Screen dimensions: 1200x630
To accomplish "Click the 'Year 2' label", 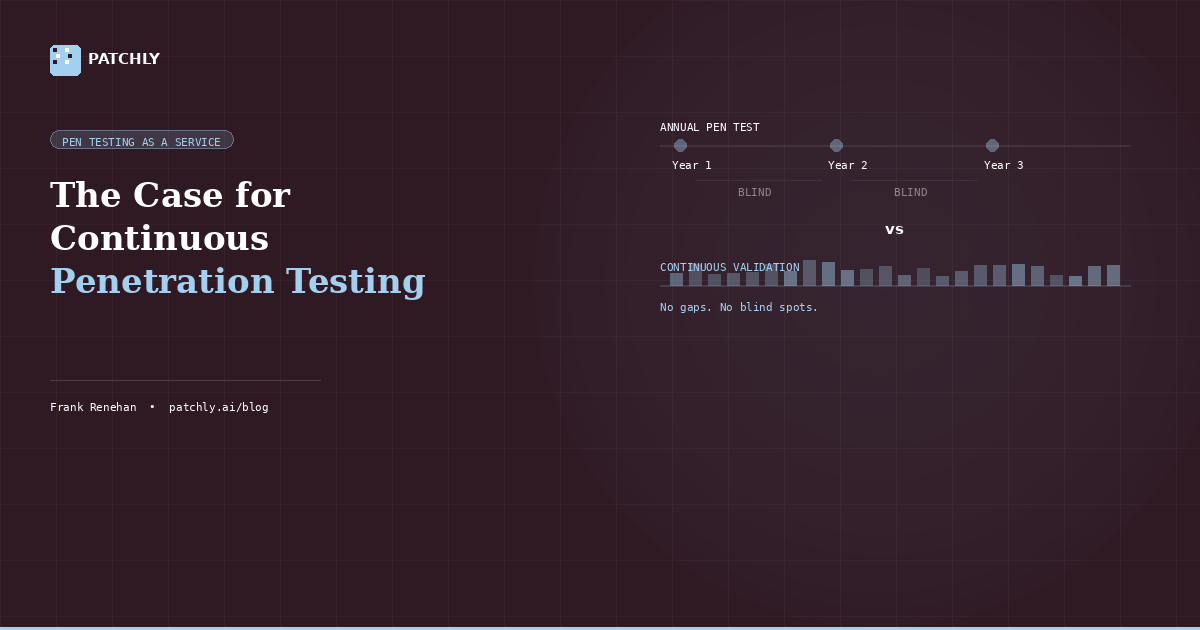I will pos(848,165).
